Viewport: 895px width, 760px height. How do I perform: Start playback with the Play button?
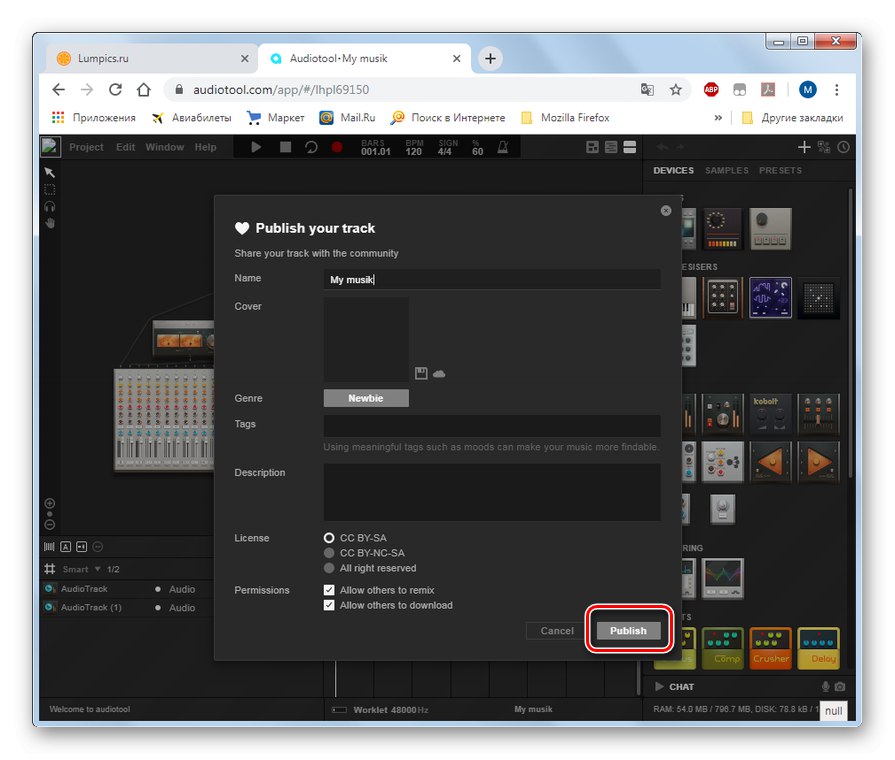tap(256, 147)
